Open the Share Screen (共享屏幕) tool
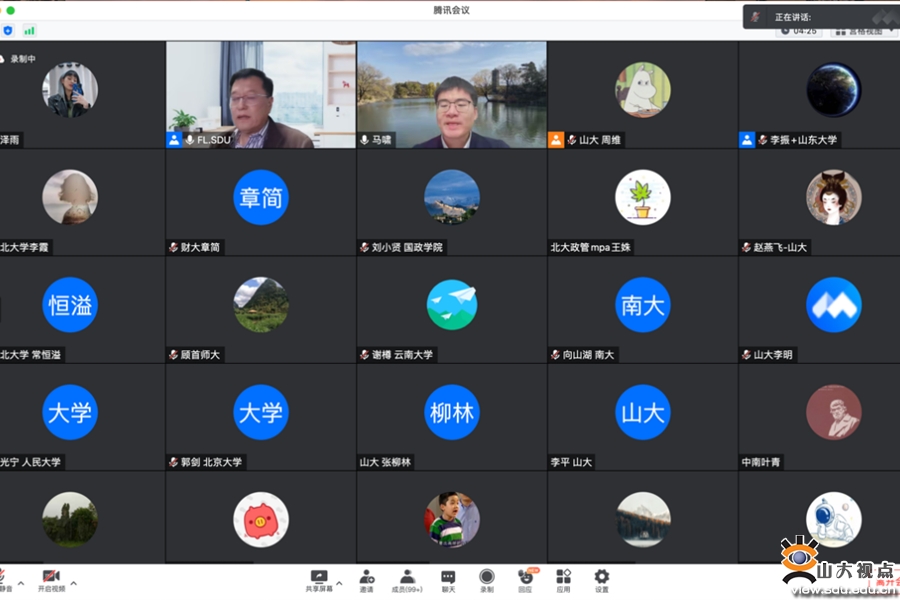Viewport: 900px width, 600px height. pyautogui.click(x=318, y=580)
